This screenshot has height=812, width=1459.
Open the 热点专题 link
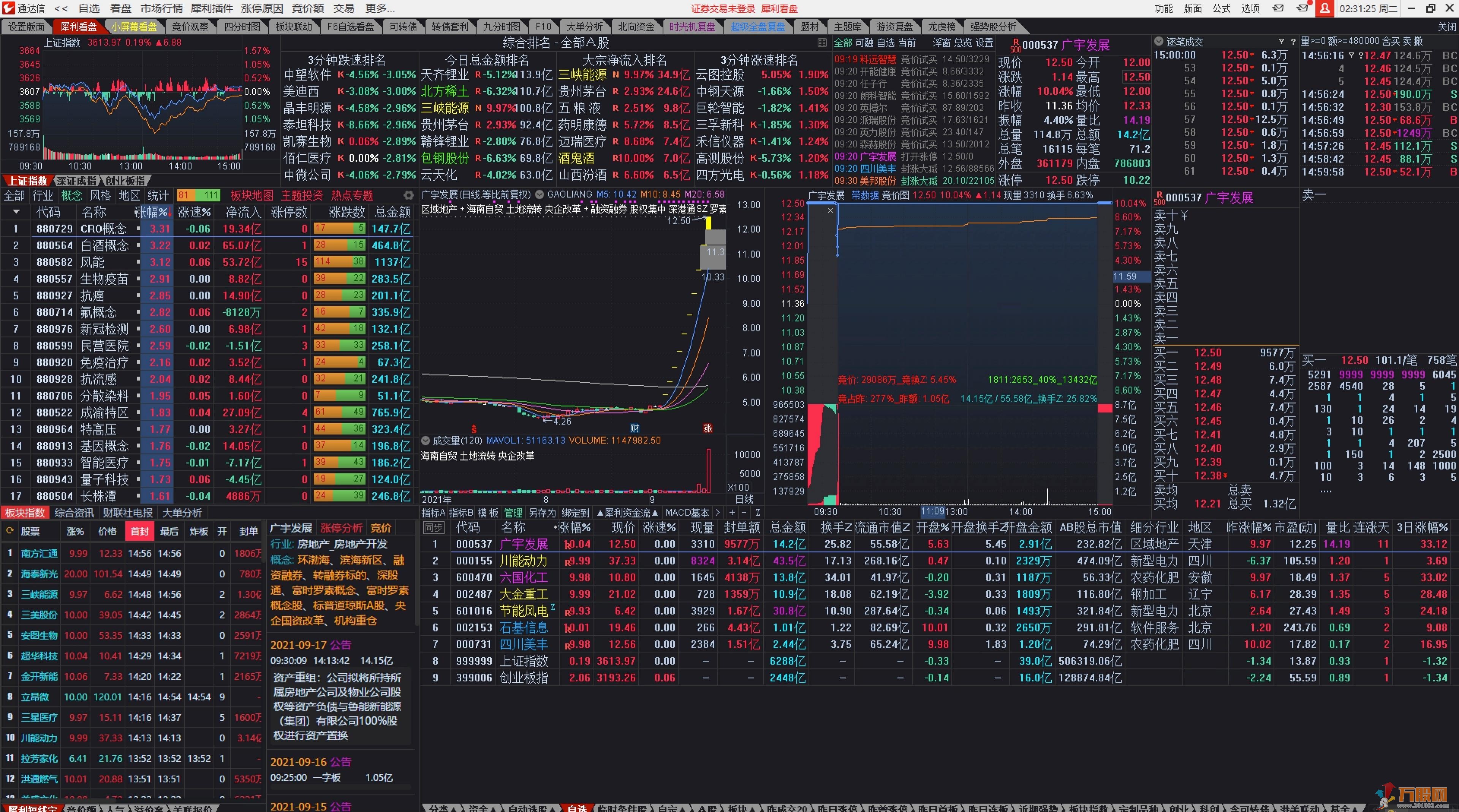coord(352,195)
